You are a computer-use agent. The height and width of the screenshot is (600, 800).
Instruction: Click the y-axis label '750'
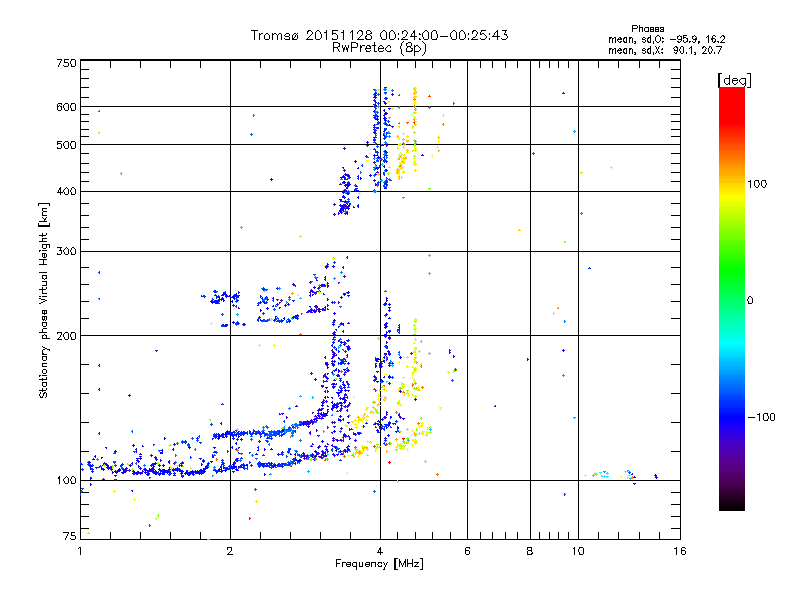click(x=66, y=63)
